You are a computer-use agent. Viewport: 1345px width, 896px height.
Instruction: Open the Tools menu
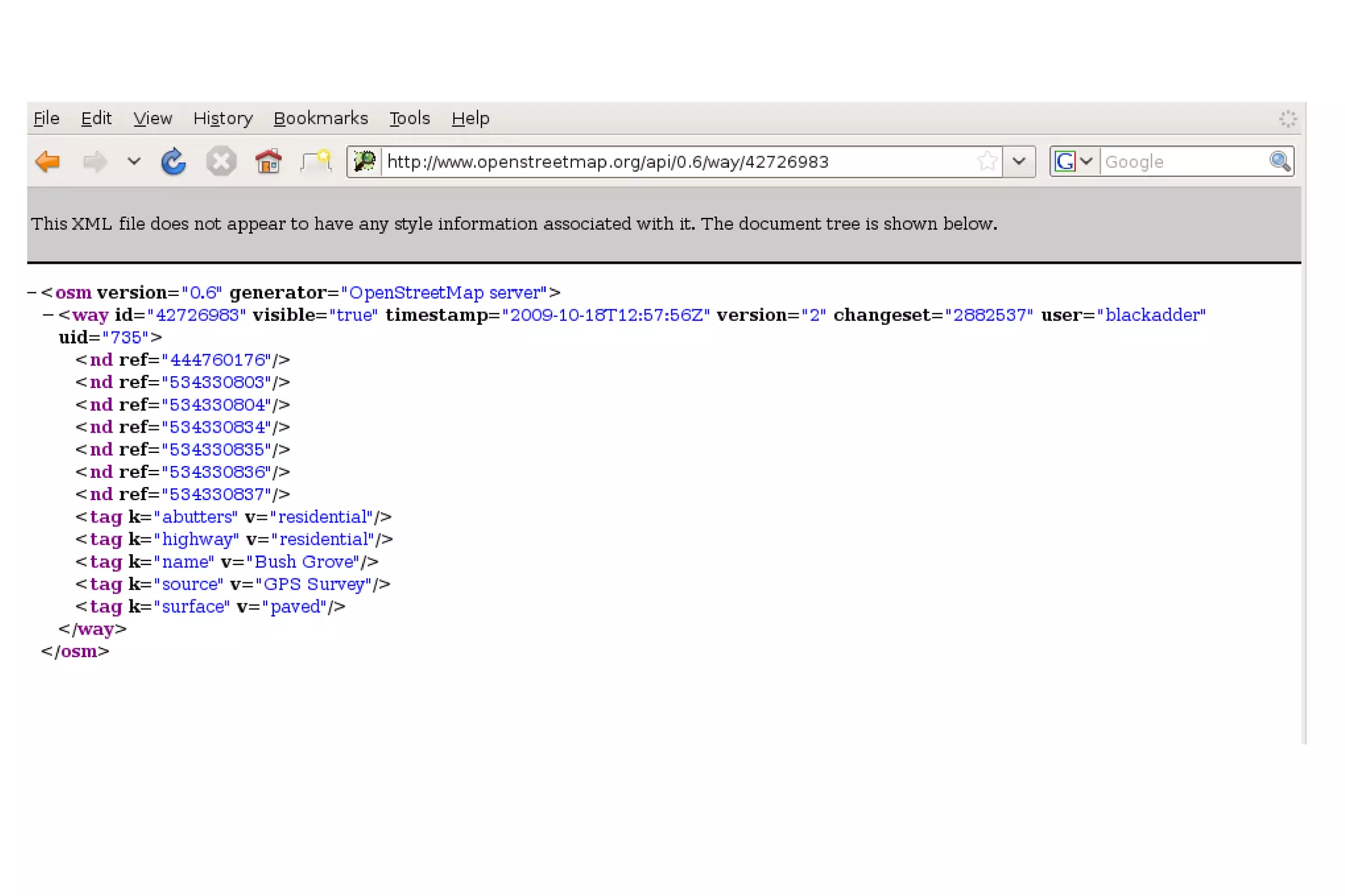point(409,119)
